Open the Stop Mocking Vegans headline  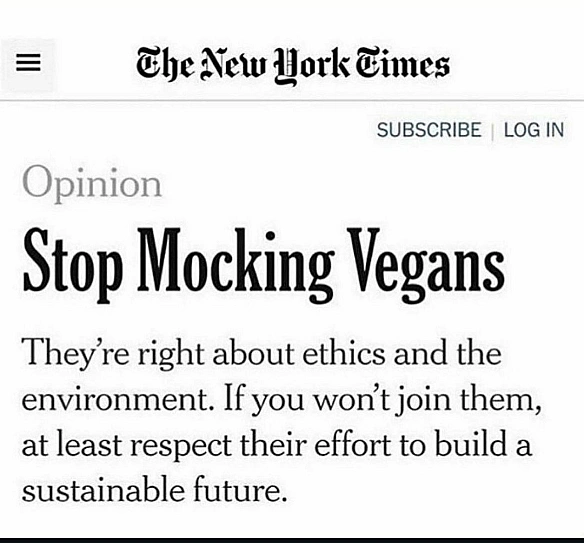pyautogui.click(x=264, y=265)
